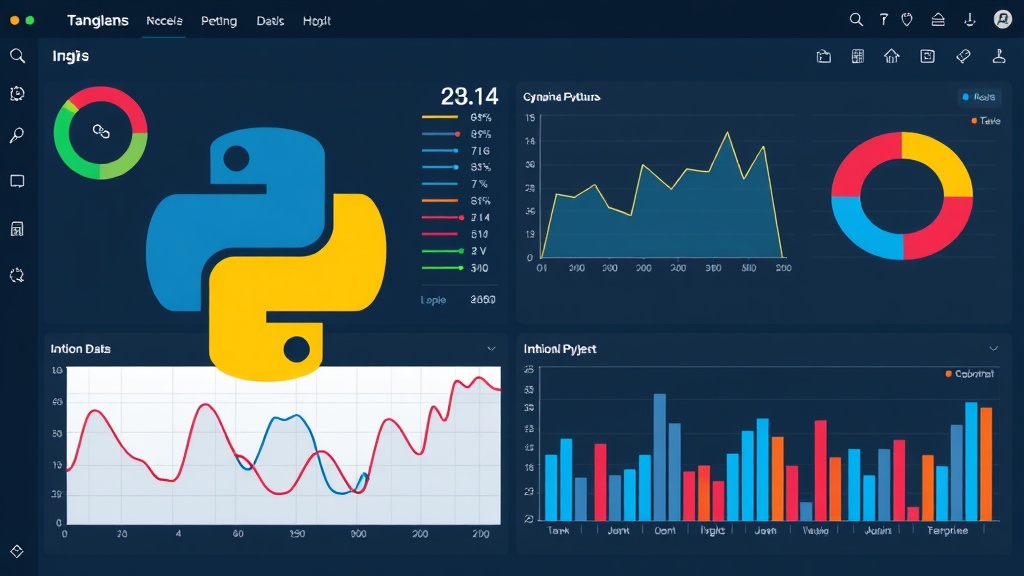Click the Tark axis label under bar chart
This screenshot has width=1024, height=576.
[x=558, y=530]
